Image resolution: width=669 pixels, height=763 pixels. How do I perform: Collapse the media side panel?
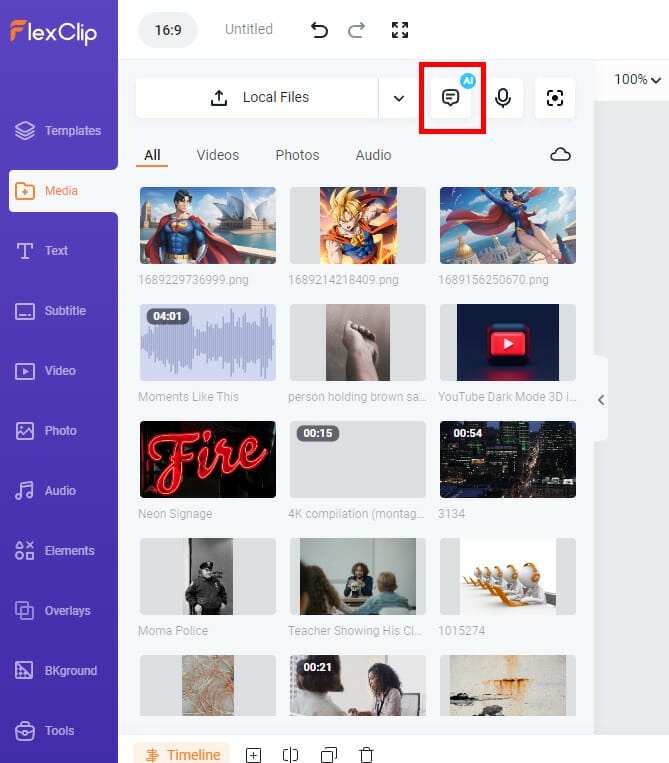600,400
